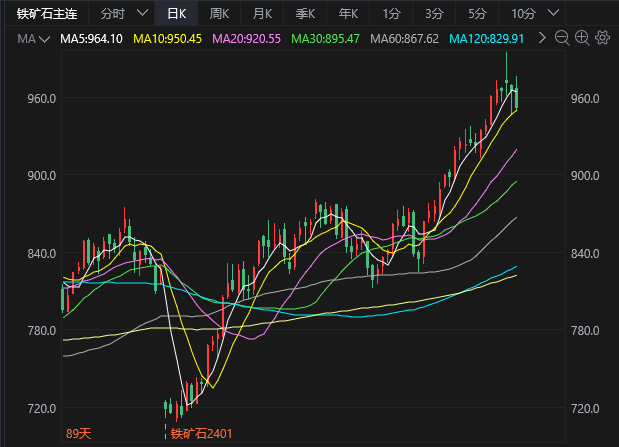Viewport: 619px width, 447px height.
Task: Select the 年K period tab
Action: (348, 14)
